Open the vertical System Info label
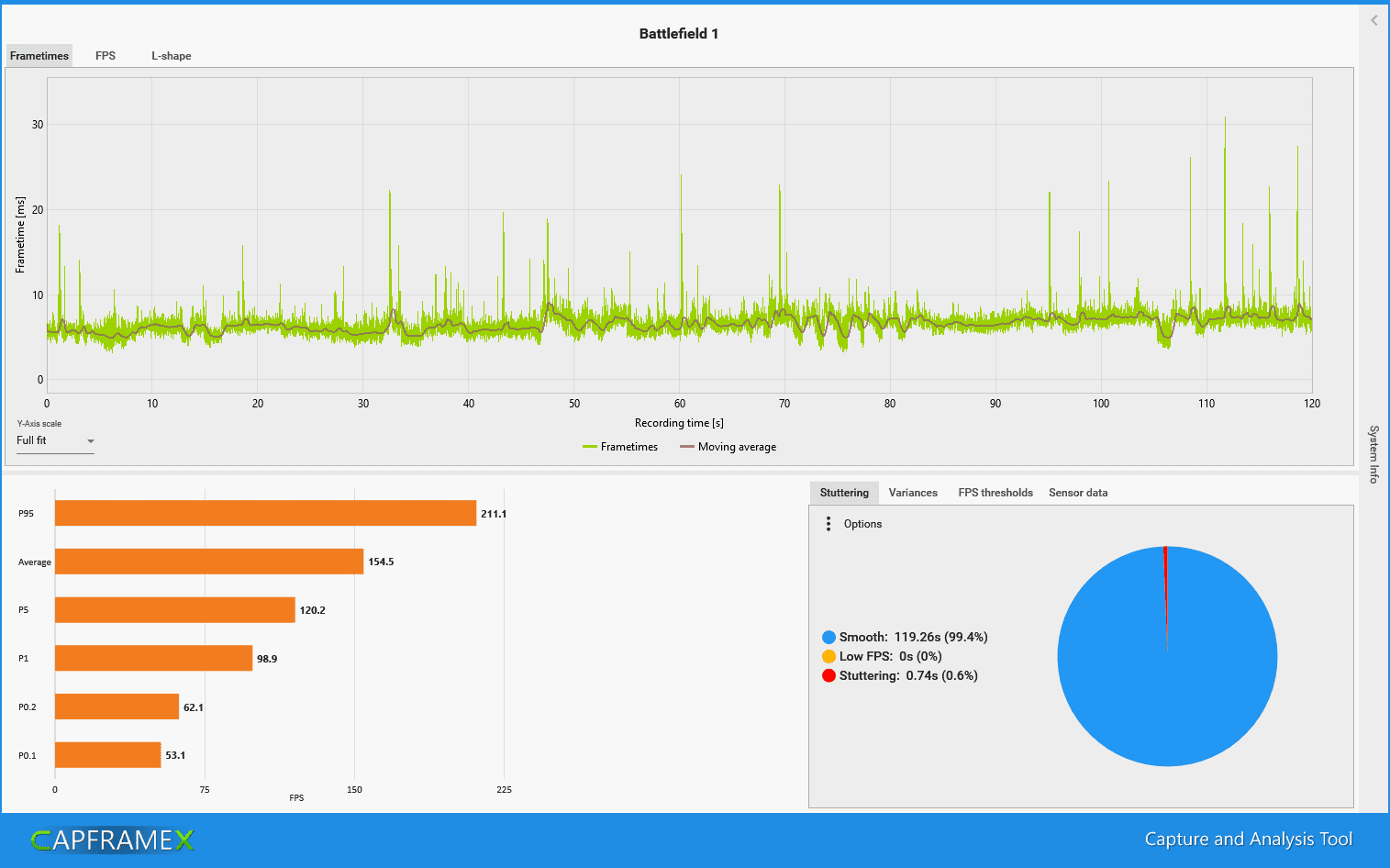The height and width of the screenshot is (868, 1390). click(1373, 454)
